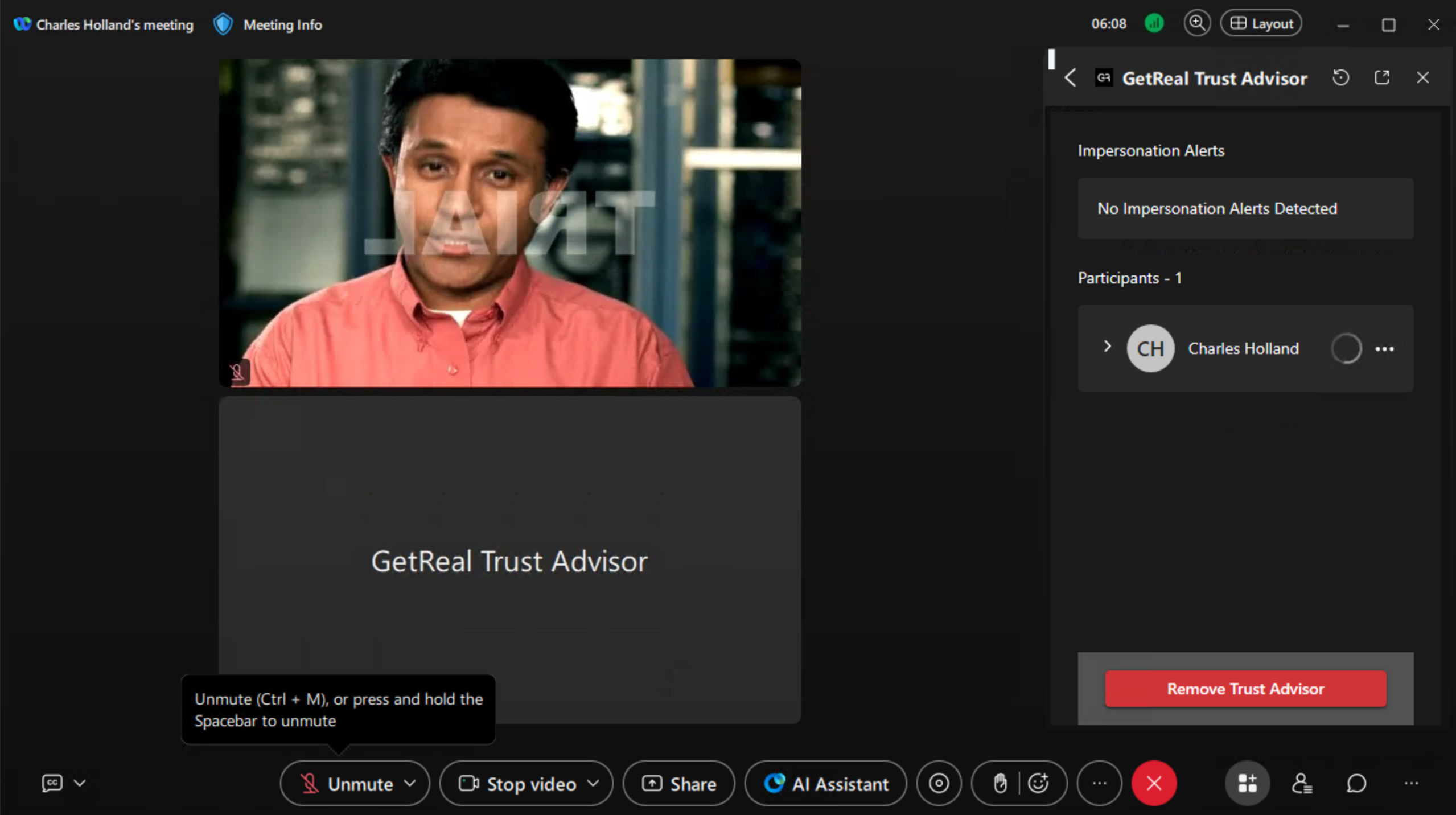
Task: Click the refresh icon in Trust Advisor
Action: point(1340,77)
